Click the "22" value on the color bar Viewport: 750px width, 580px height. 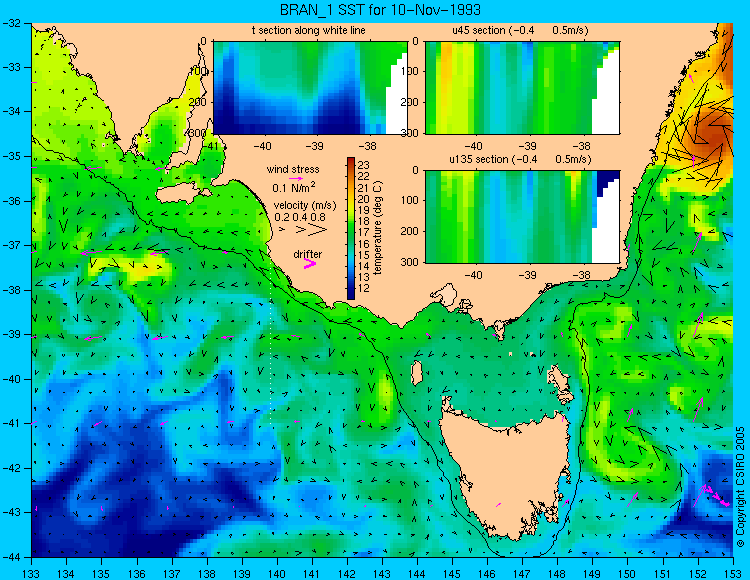364,177
